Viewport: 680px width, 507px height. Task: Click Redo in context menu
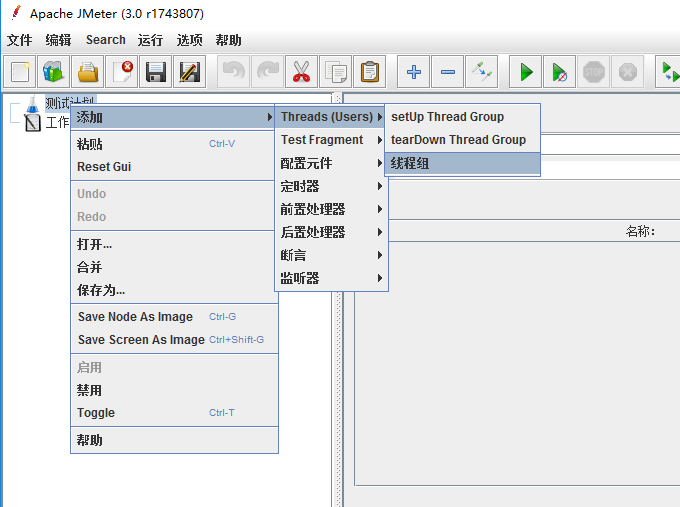coord(173,216)
